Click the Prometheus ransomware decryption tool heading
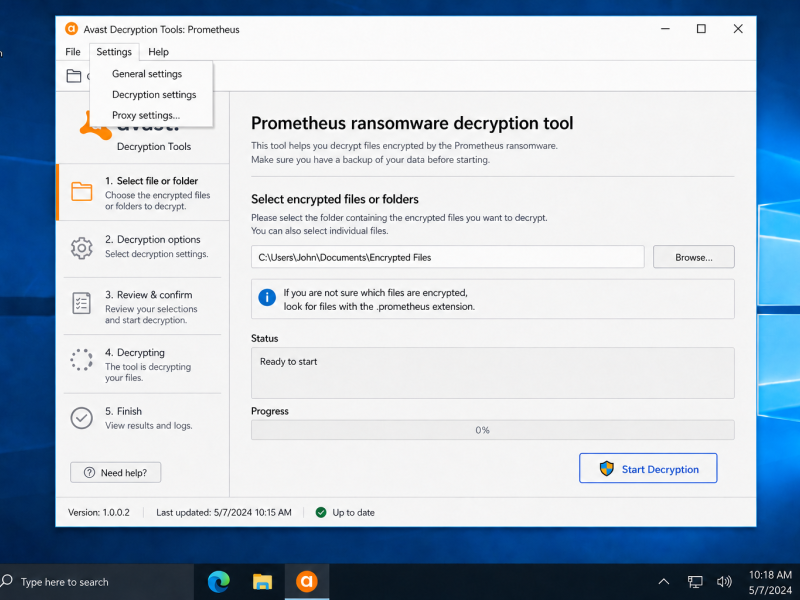The width and height of the screenshot is (800, 600). click(x=412, y=123)
